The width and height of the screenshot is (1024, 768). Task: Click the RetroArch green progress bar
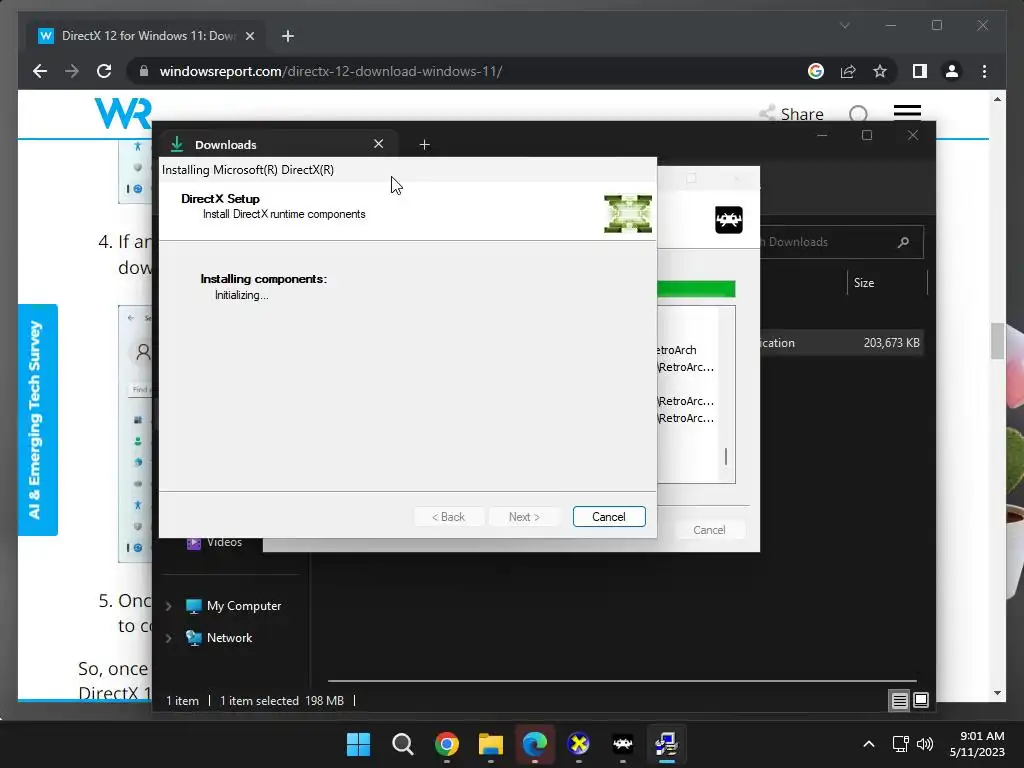tap(696, 289)
